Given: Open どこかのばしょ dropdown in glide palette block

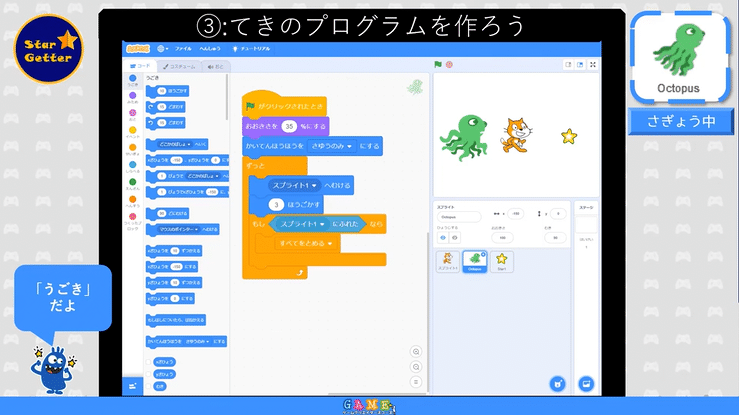Looking at the screenshot, I should 203,176.
